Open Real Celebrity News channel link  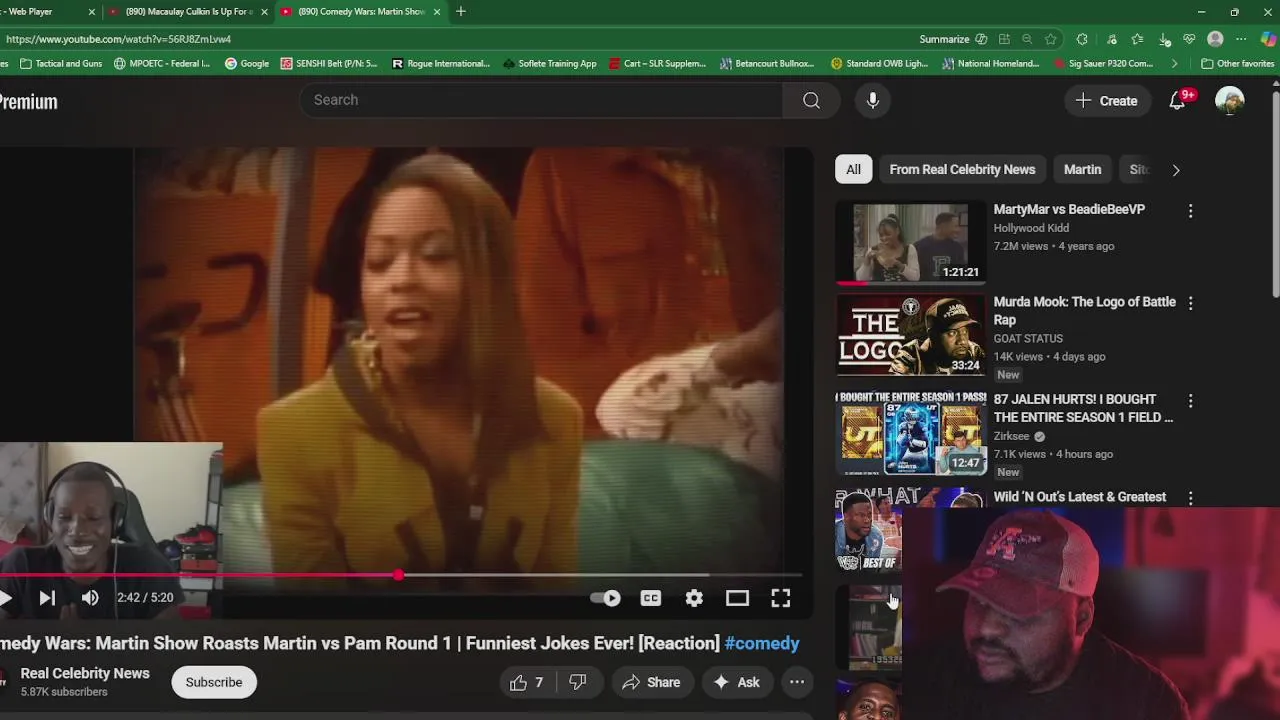(x=85, y=673)
